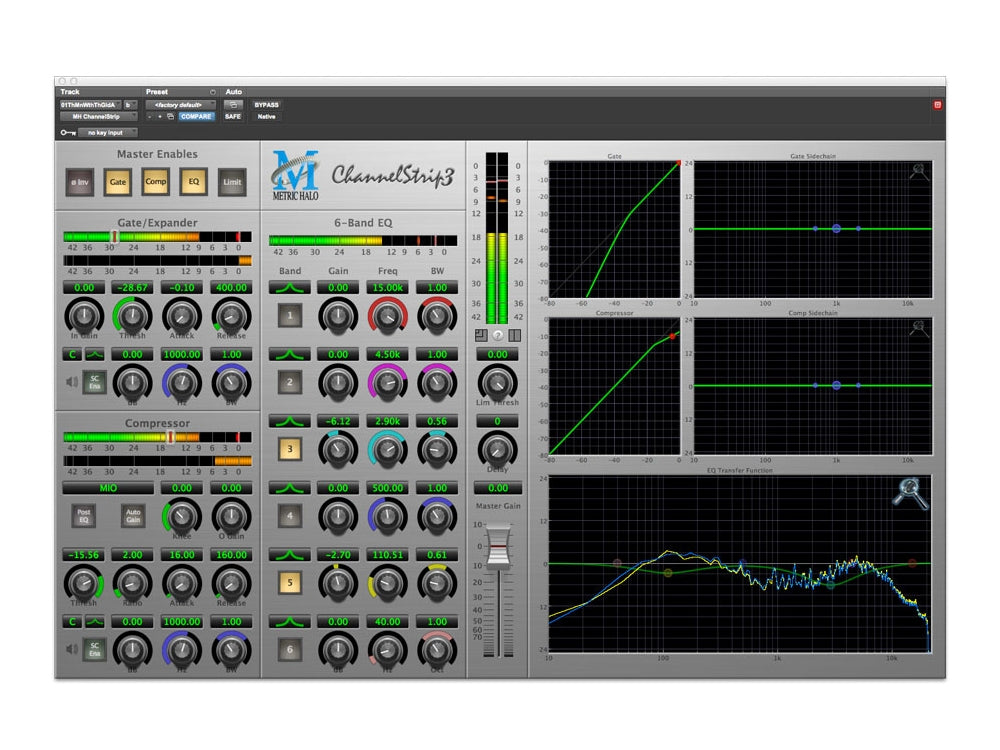The image size is (1000, 750).
Task: Open the 'no key input' selector
Action: tap(107, 133)
